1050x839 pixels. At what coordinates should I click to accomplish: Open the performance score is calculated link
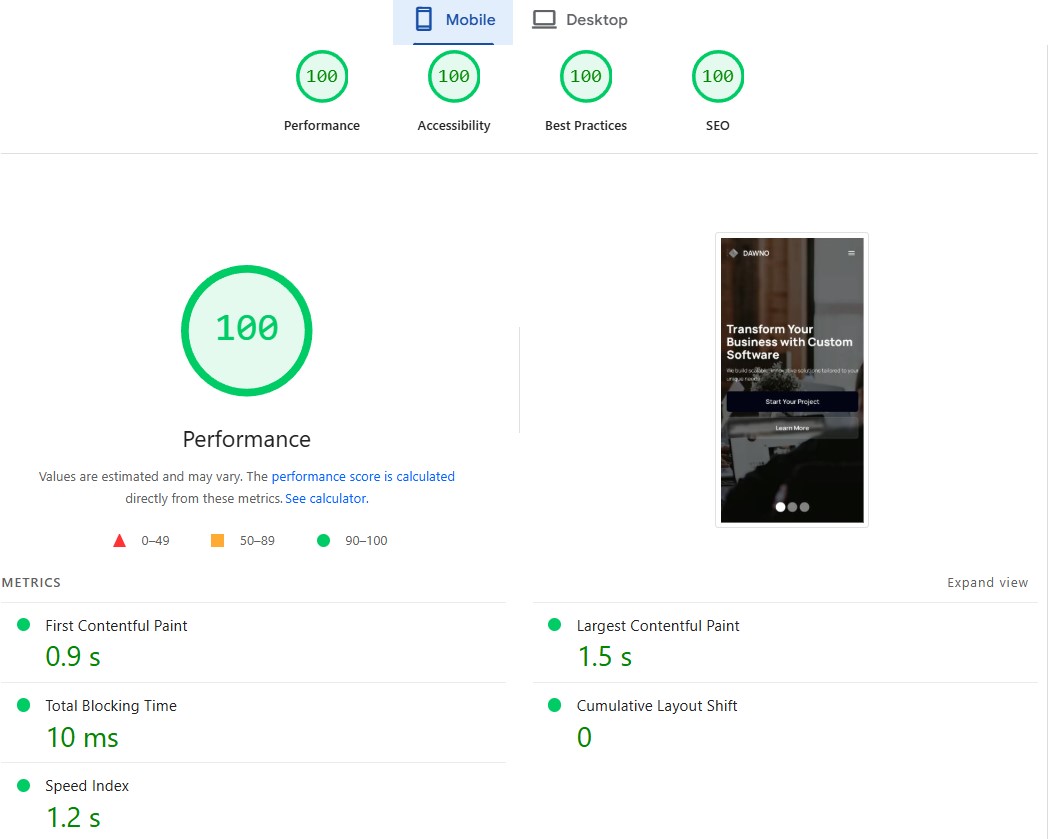pyautogui.click(x=363, y=476)
